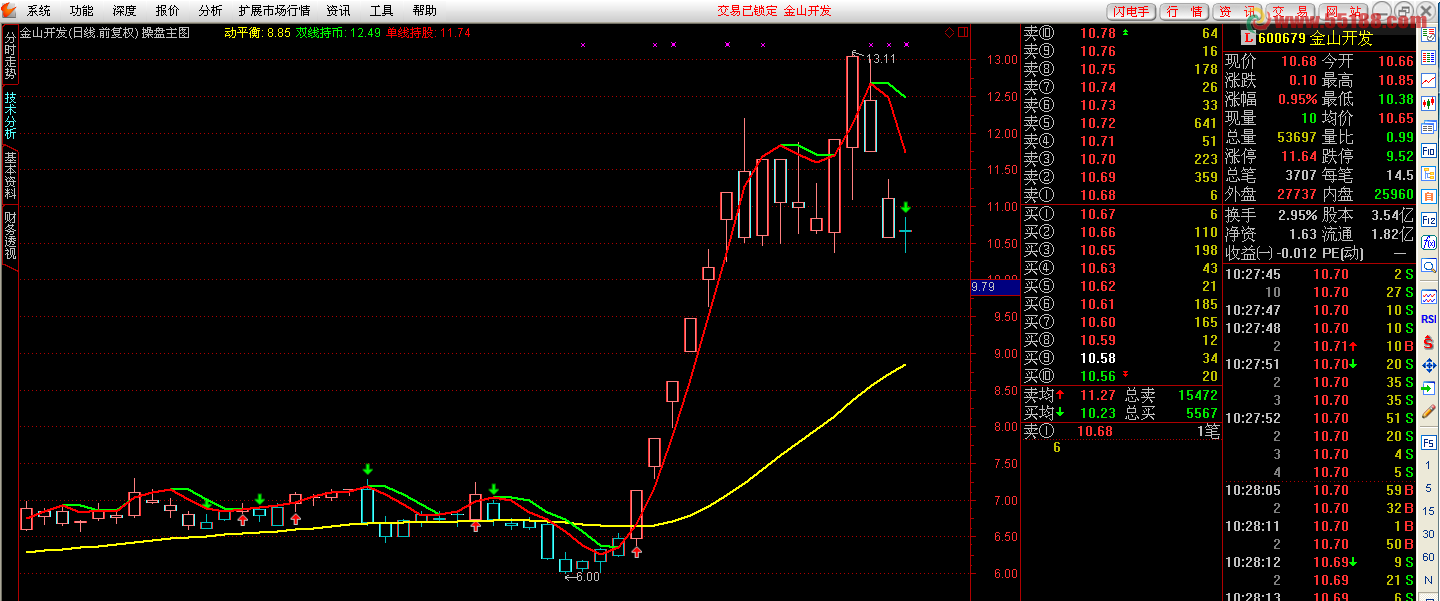Image resolution: width=1440 pixels, height=601 pixels.
Task: Click the 卖① price 10.68 row
Action: pos(1121,195)
